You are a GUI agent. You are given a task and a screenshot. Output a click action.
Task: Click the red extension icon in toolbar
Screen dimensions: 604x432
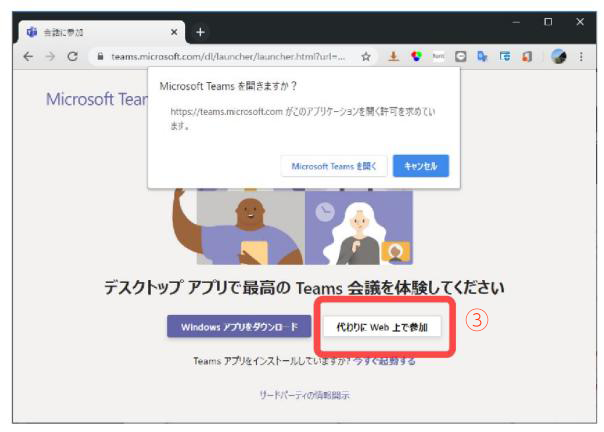click(x=526, y=57)
